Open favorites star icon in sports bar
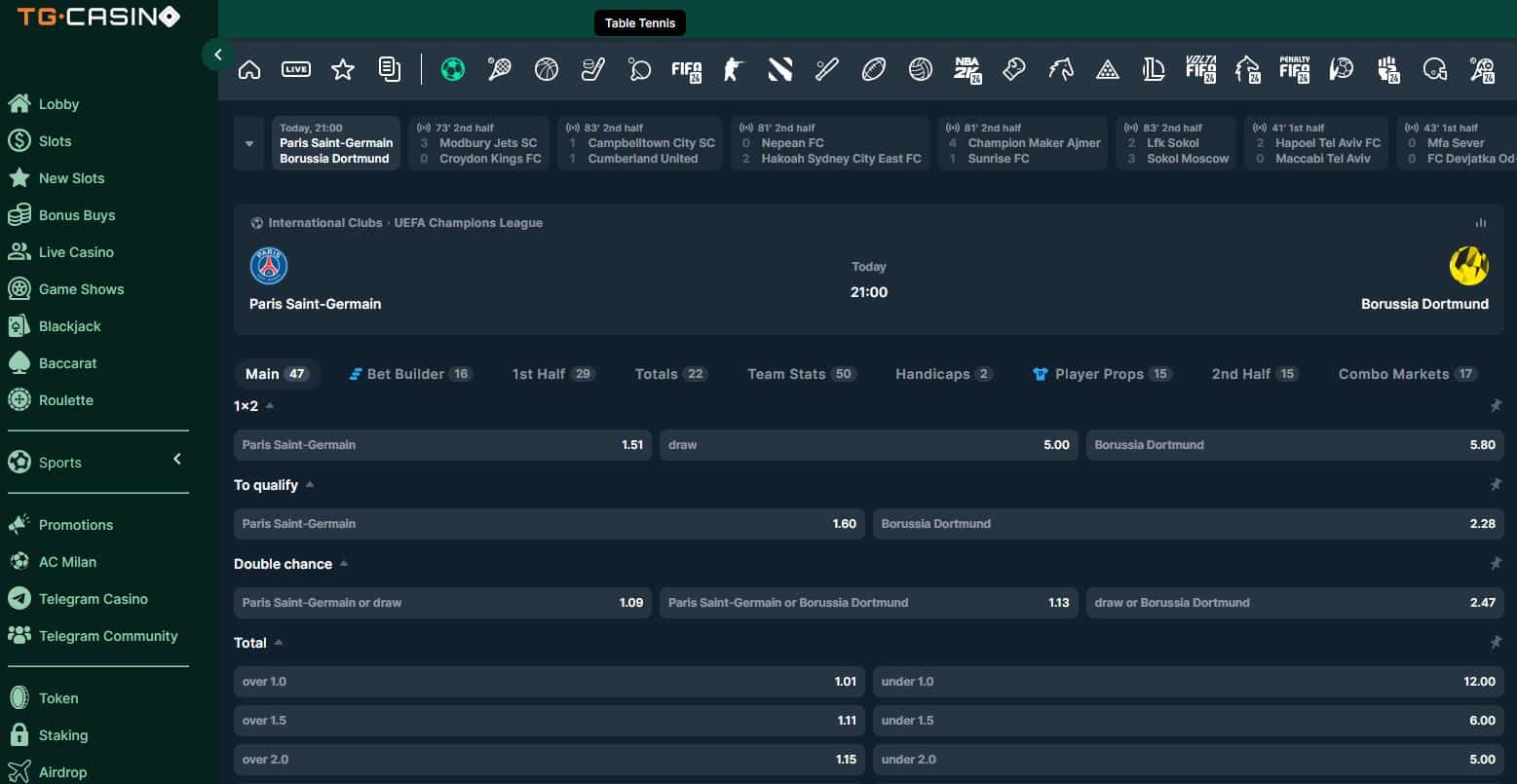 tap(343, 69)
